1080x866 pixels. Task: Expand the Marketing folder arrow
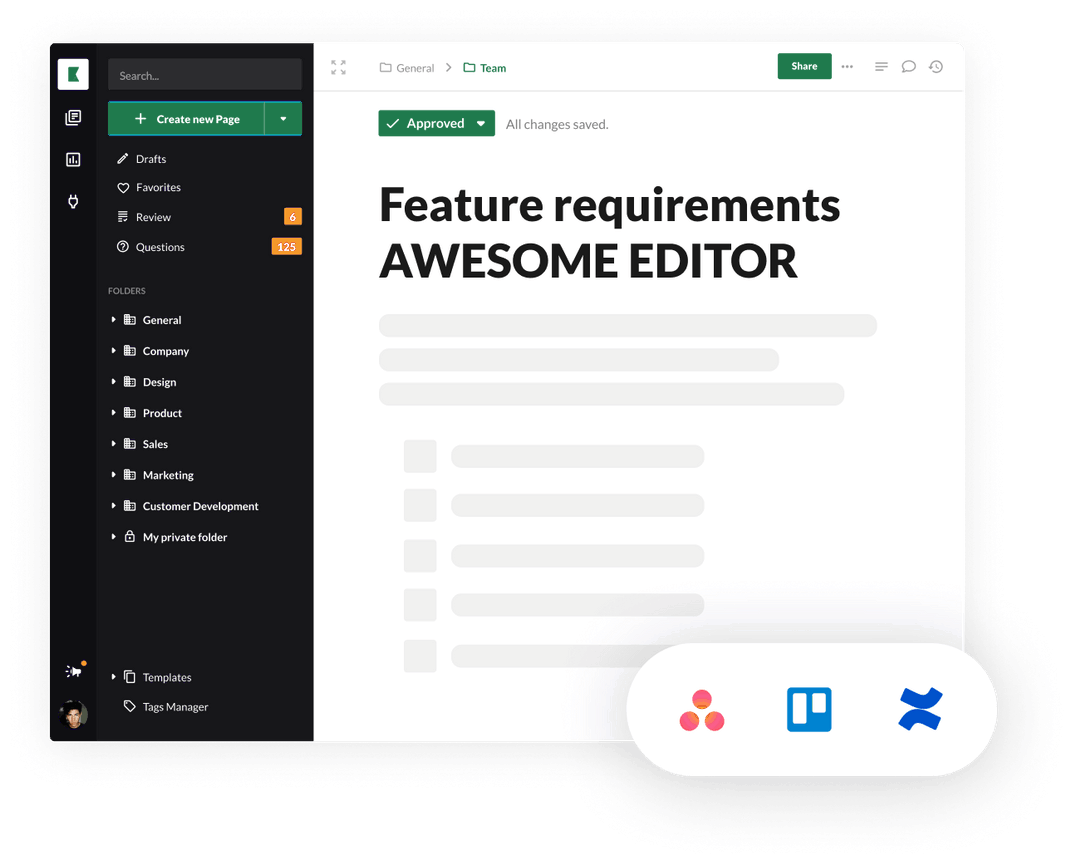pyautogui.click(x=114, y=475)
